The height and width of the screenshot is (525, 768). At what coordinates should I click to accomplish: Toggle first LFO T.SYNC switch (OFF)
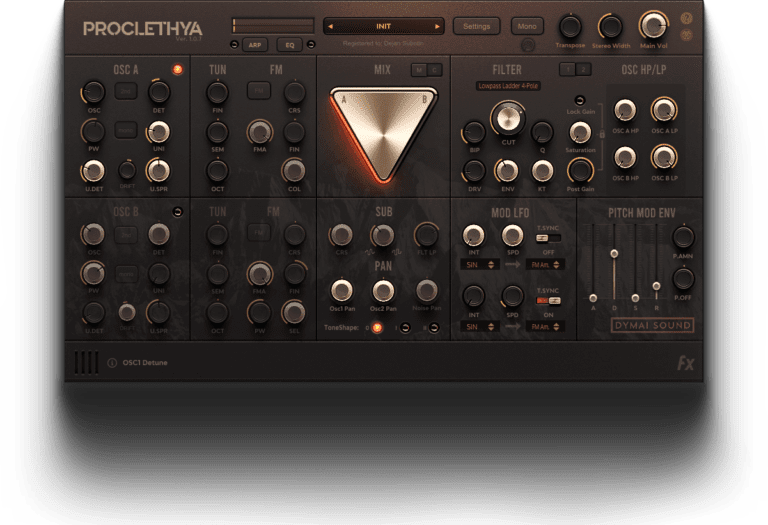pos(548,238)
